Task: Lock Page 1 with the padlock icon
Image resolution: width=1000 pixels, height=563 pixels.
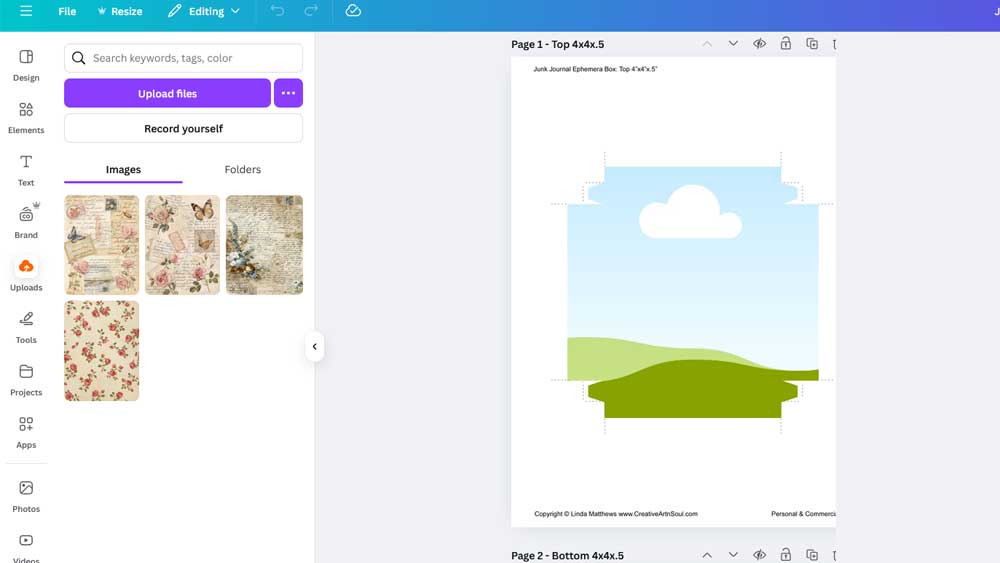Action: click(x=786, y=44)
